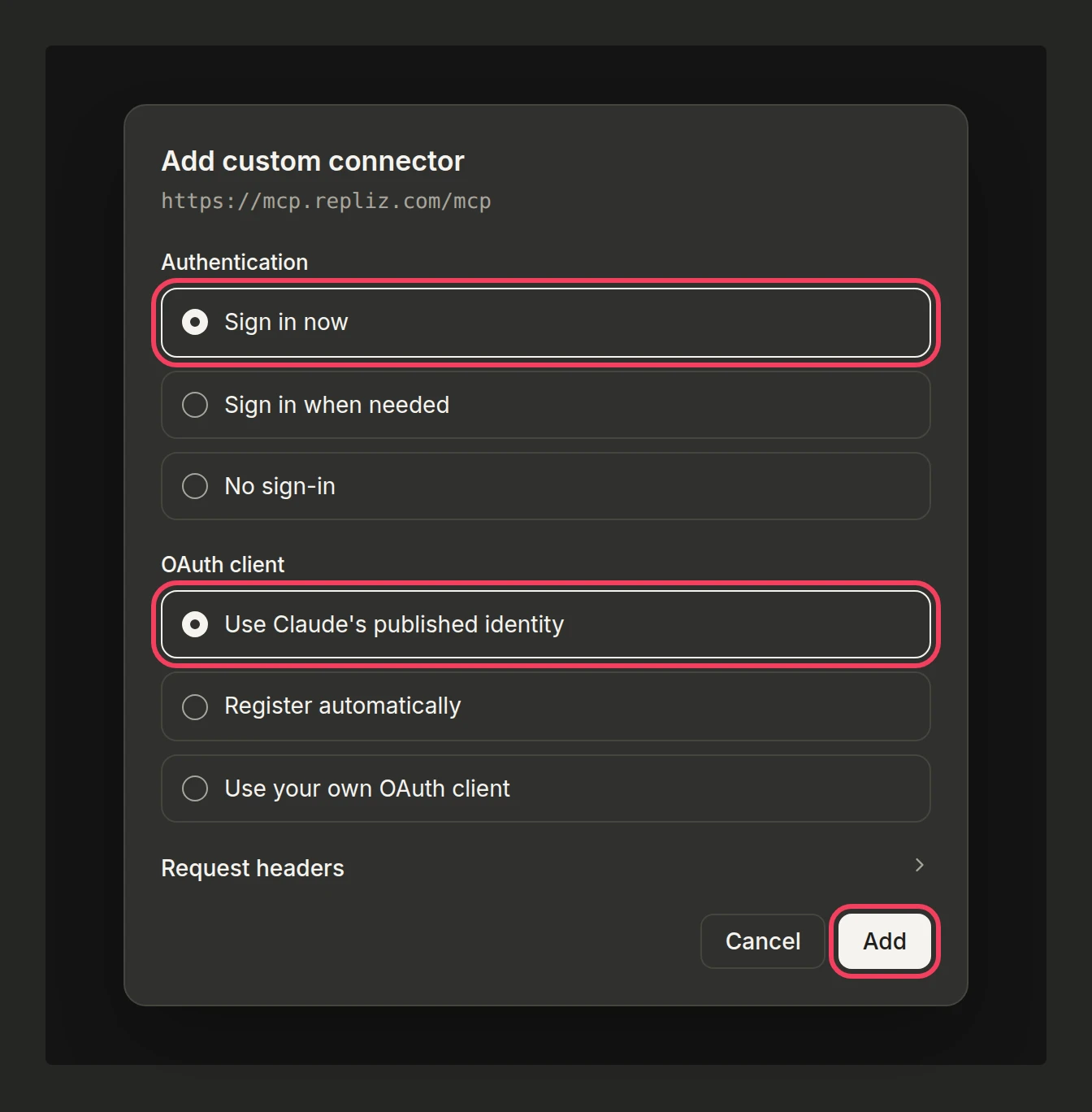Click the Add button
Image resolution: width=1092 pixels, height=1112 pixels.
[884, 941]
